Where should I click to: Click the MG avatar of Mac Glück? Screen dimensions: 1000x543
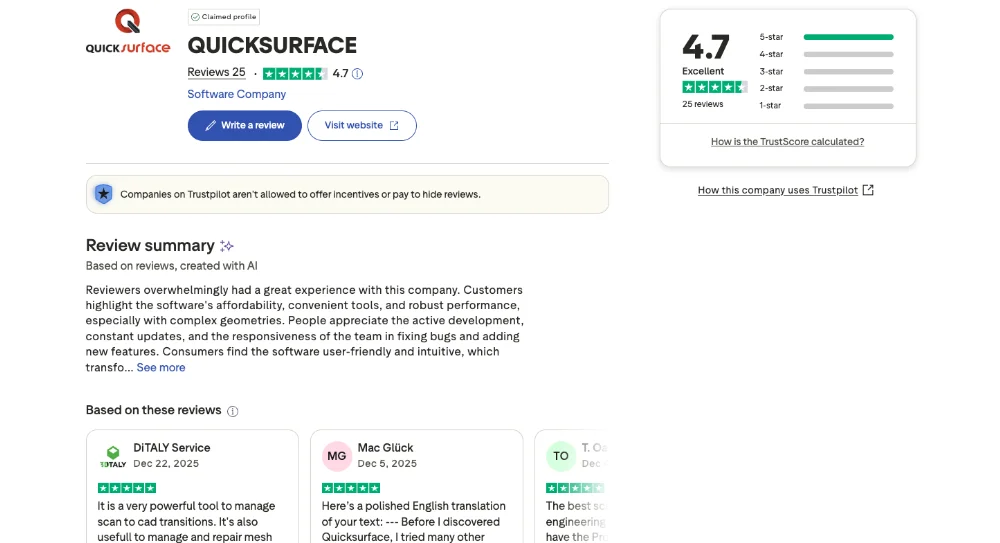pyautogui.click(x=337, y=456)
